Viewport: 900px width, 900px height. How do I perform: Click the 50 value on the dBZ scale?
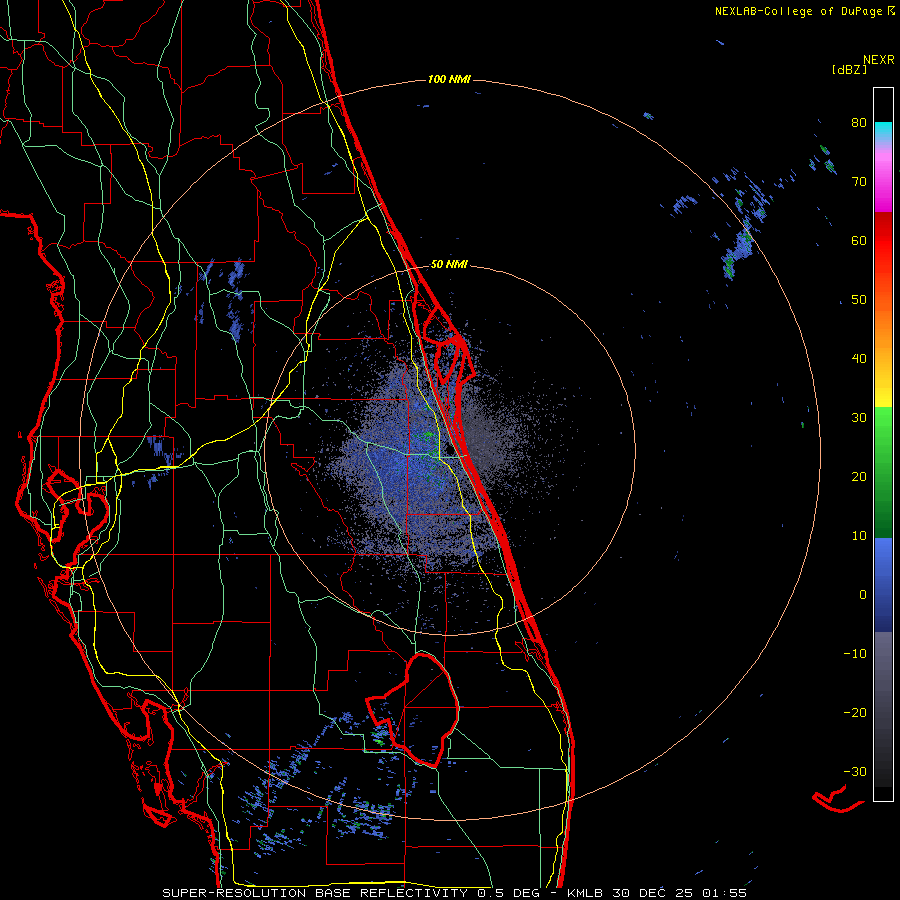pos(859,300)
